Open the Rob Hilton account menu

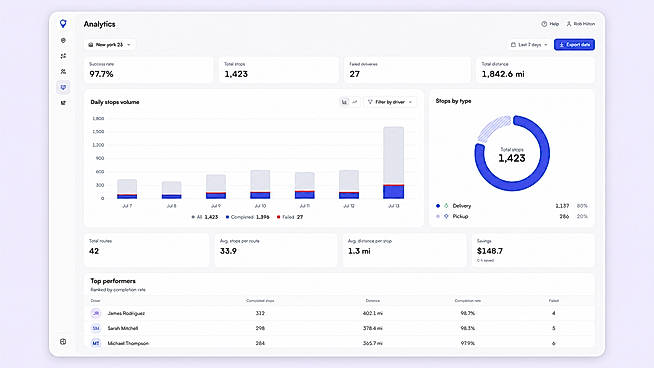[581, 24]
